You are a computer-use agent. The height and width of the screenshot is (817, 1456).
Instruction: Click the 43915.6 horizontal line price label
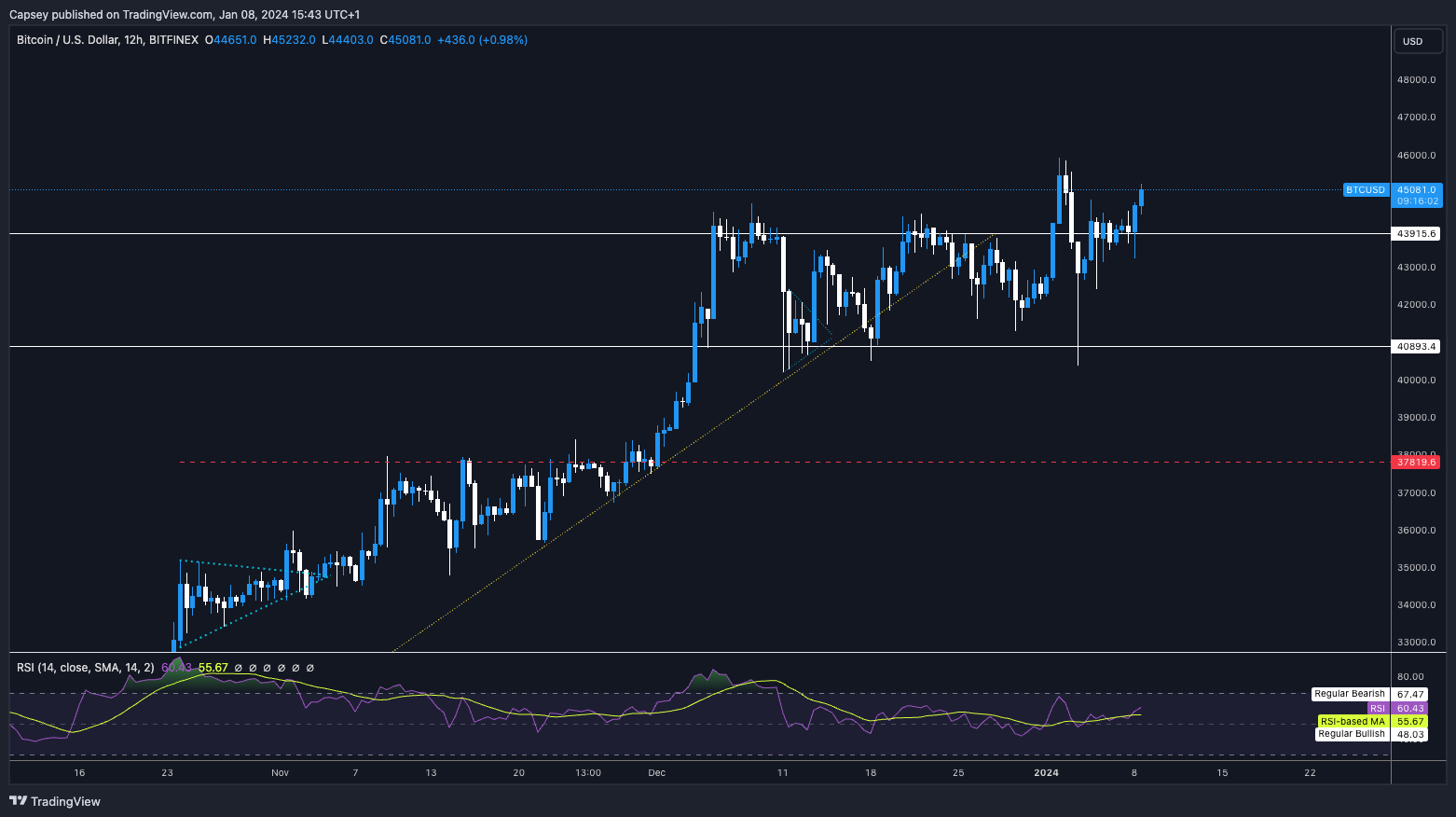click(x=1417, y=234)
